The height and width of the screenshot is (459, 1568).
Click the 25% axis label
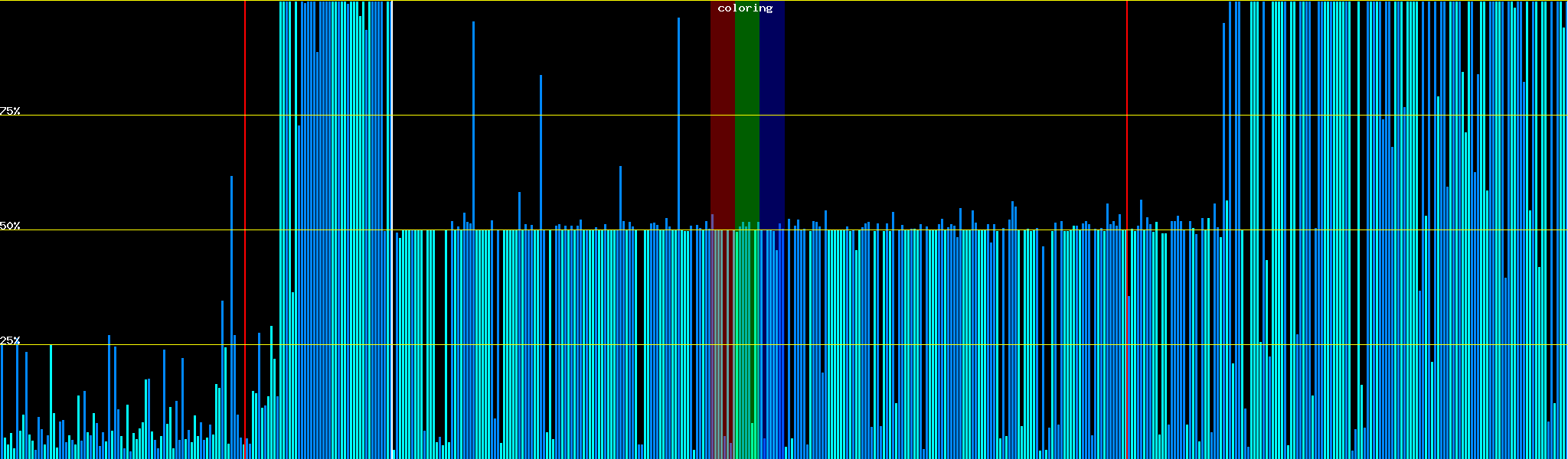tap(10, 340)
